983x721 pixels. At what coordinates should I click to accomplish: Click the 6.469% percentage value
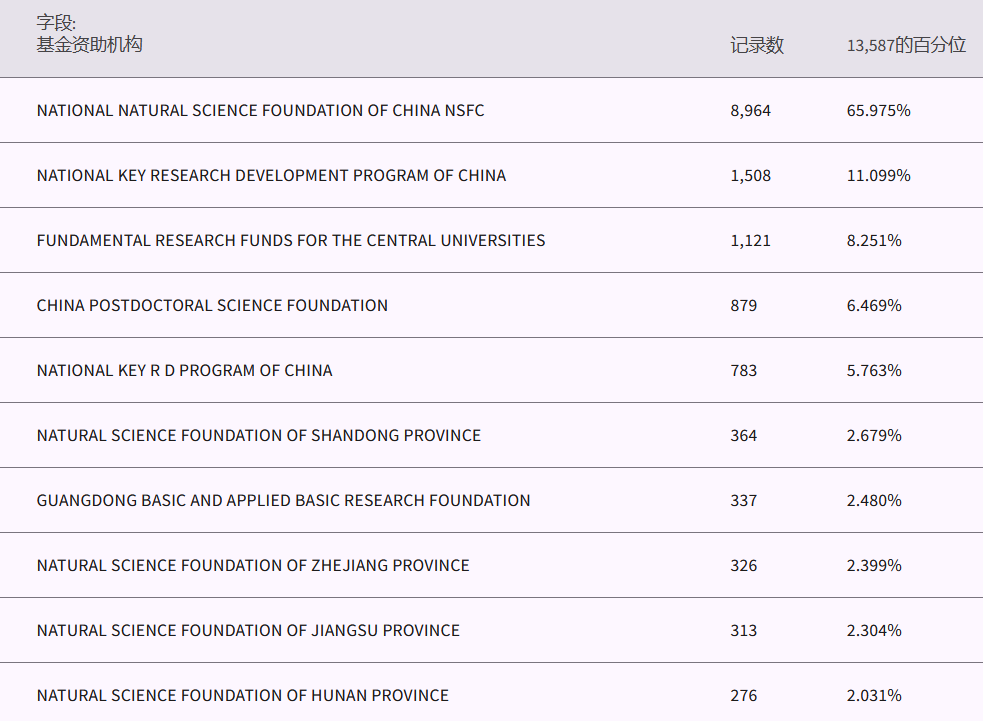tap(874, 306)
